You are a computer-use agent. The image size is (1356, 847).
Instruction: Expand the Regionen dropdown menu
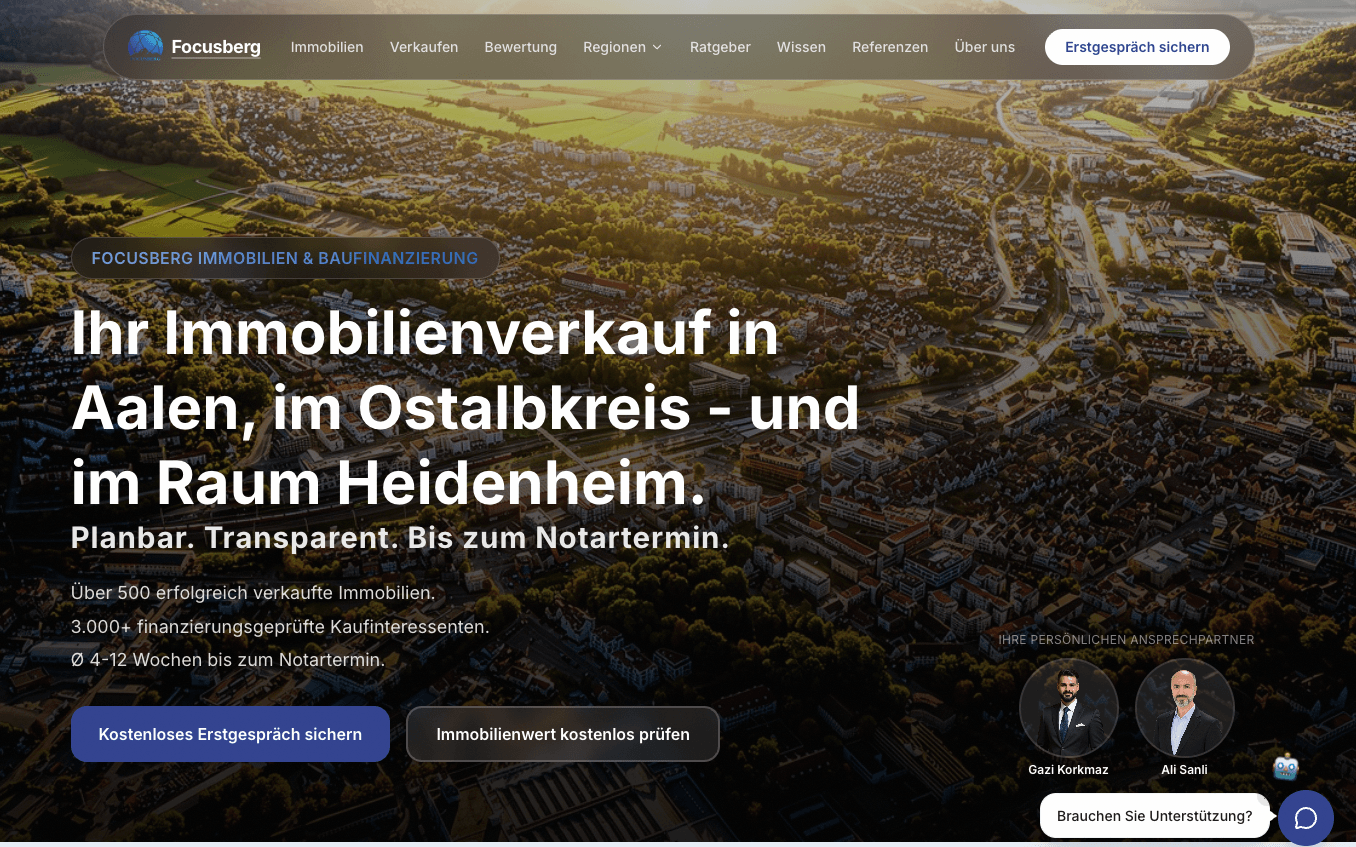(x=623, y=47)
